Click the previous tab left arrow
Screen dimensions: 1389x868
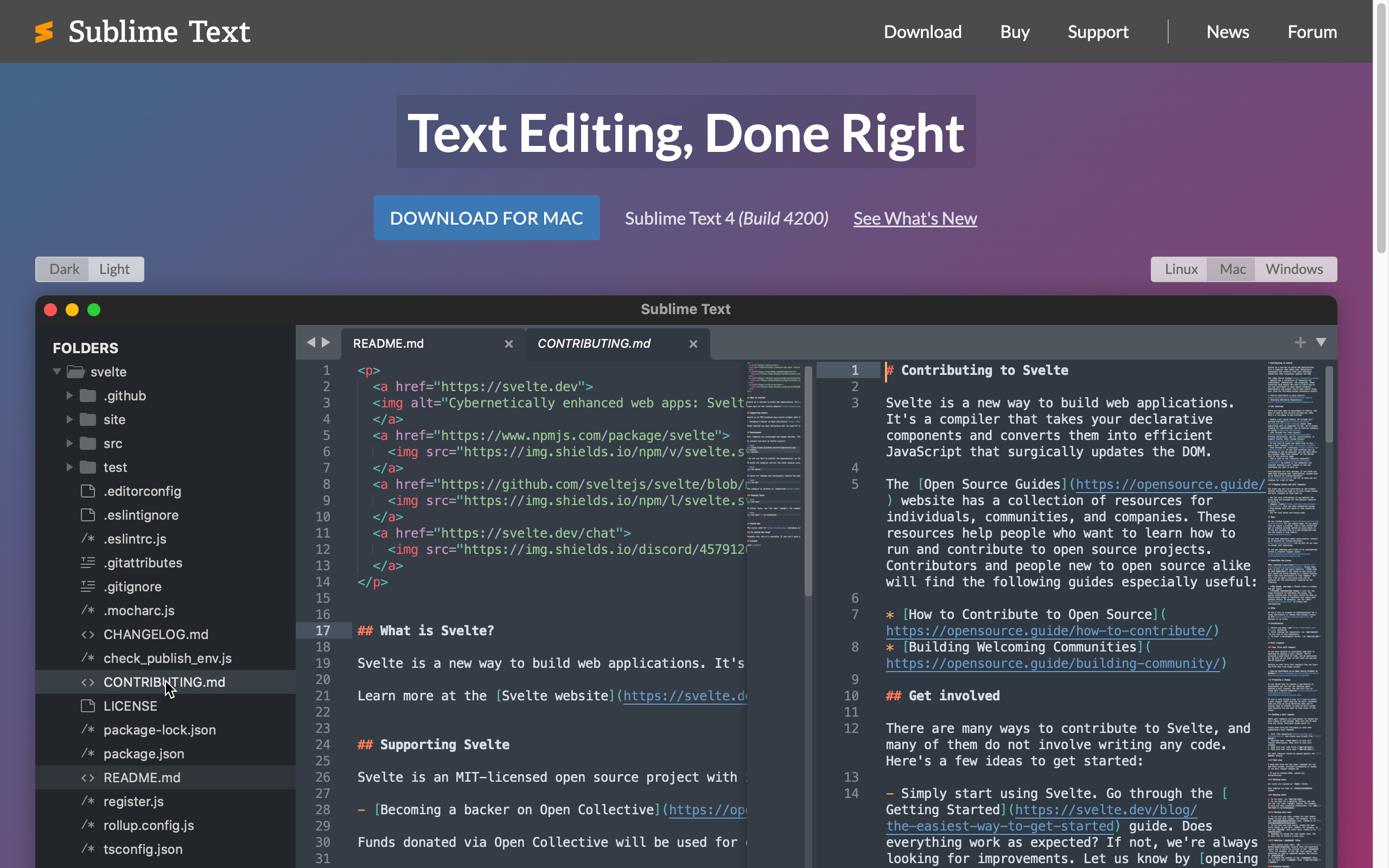(x=310, y=342)
